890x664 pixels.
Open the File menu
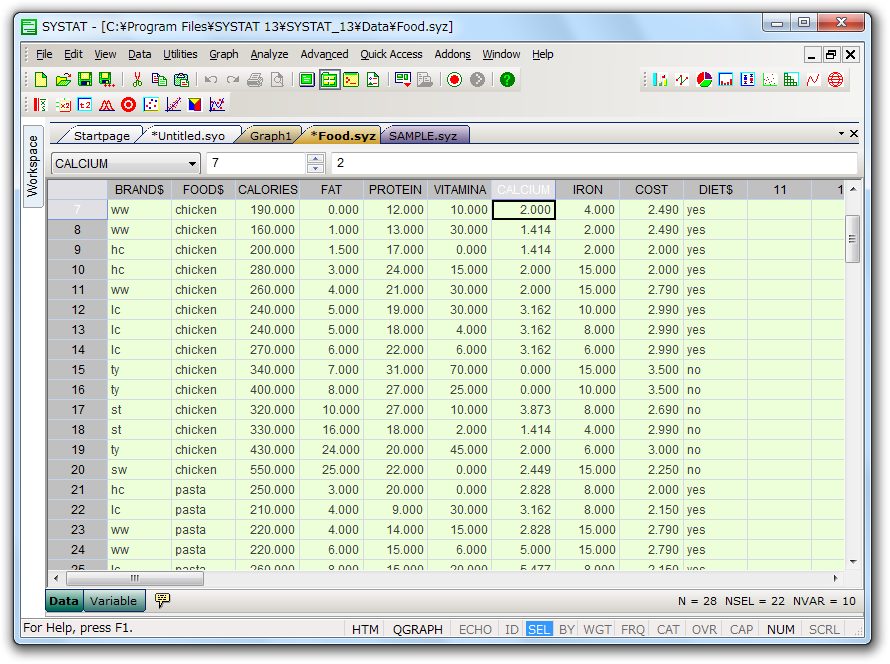click(x=44, y=54)
